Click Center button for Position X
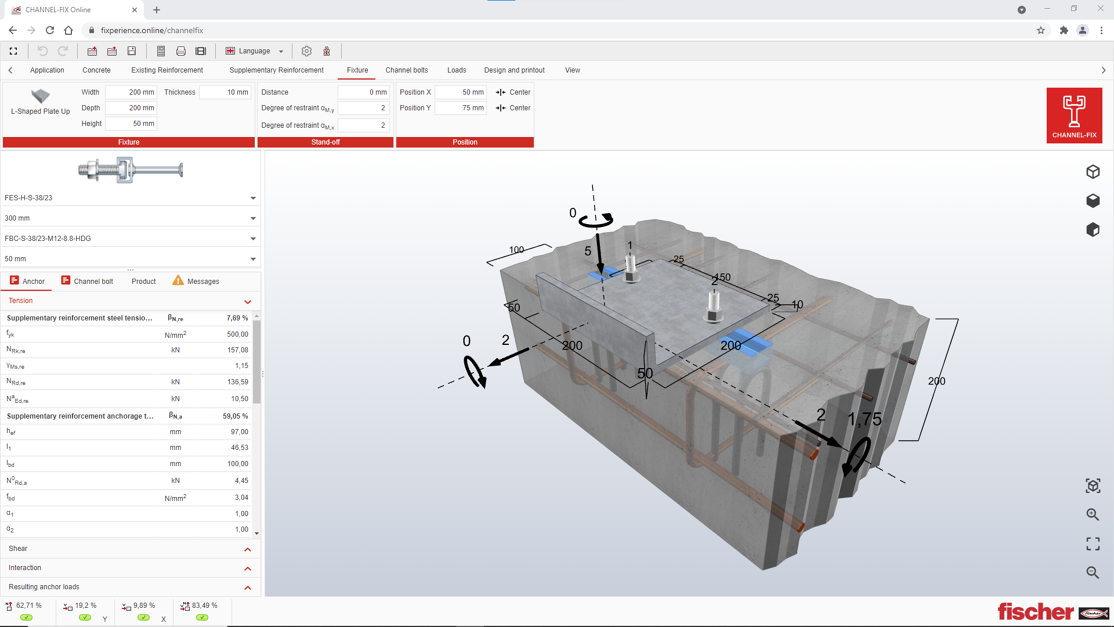Image resolution: width=1114 pixels, height=627 pixels. point(513,92)
